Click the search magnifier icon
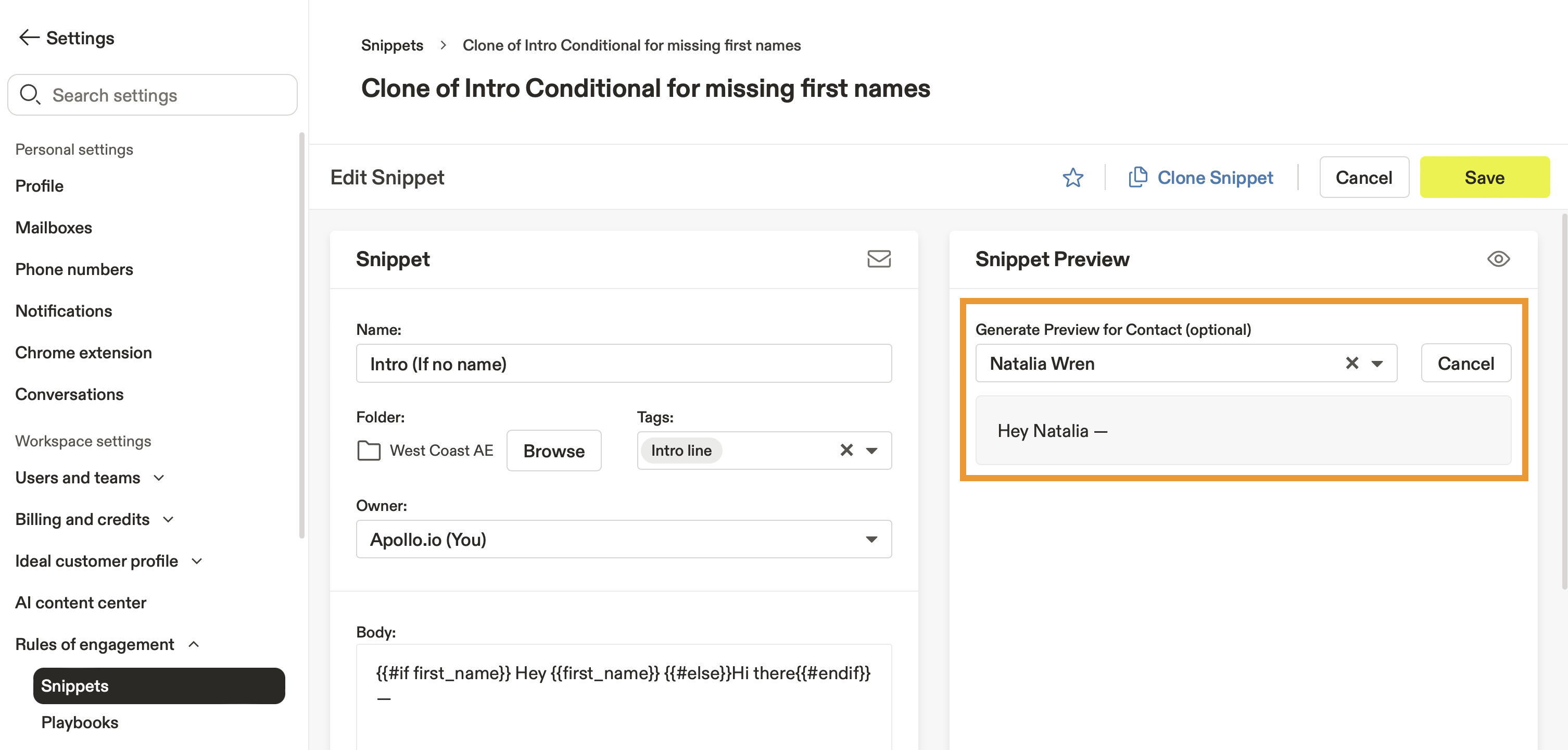This screenshot has height=750, width=1568. pos(30,95)
